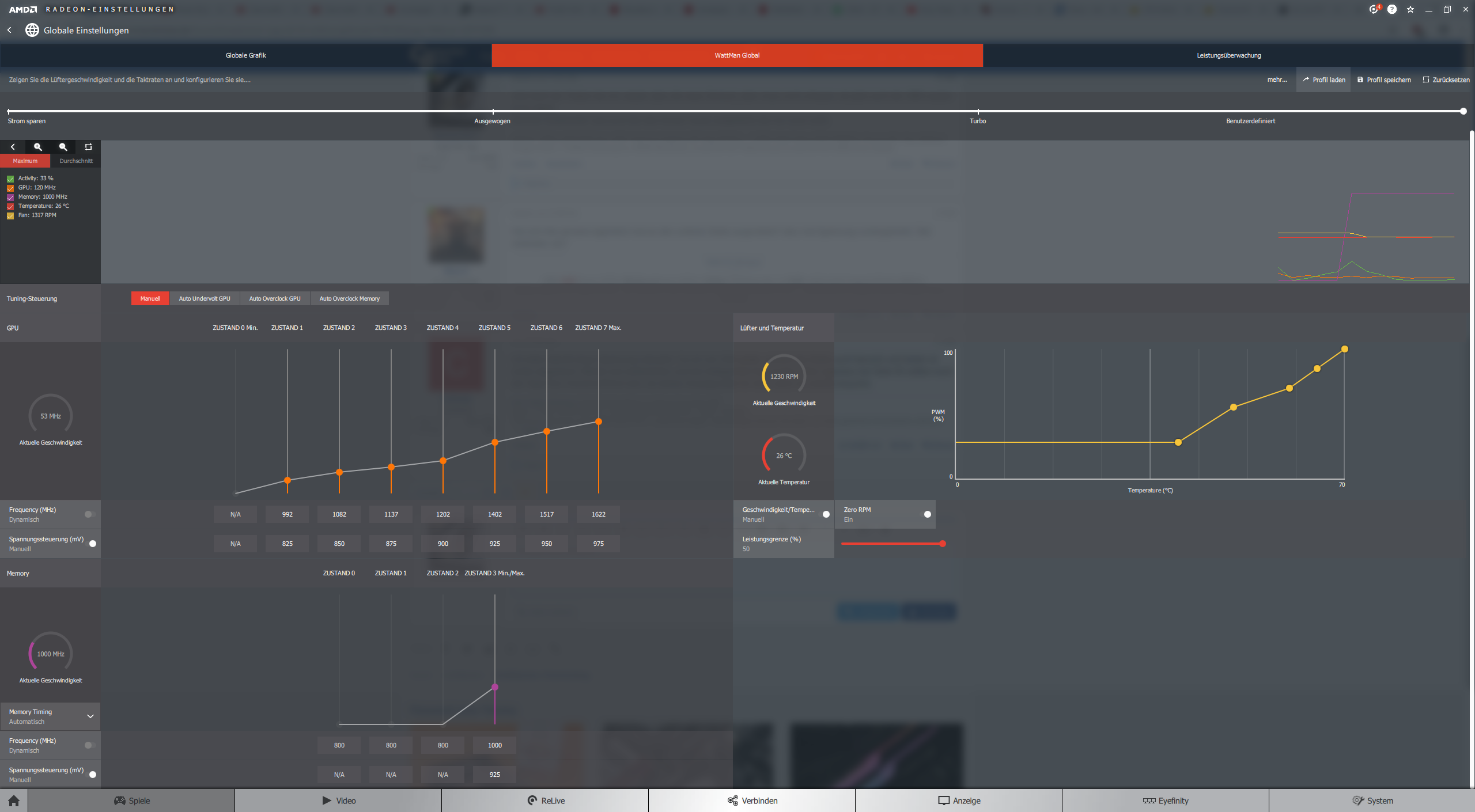Screen dimensions: 1475x812
Task: Expand the Memory Timing dropdown
Action: point(90,716)
